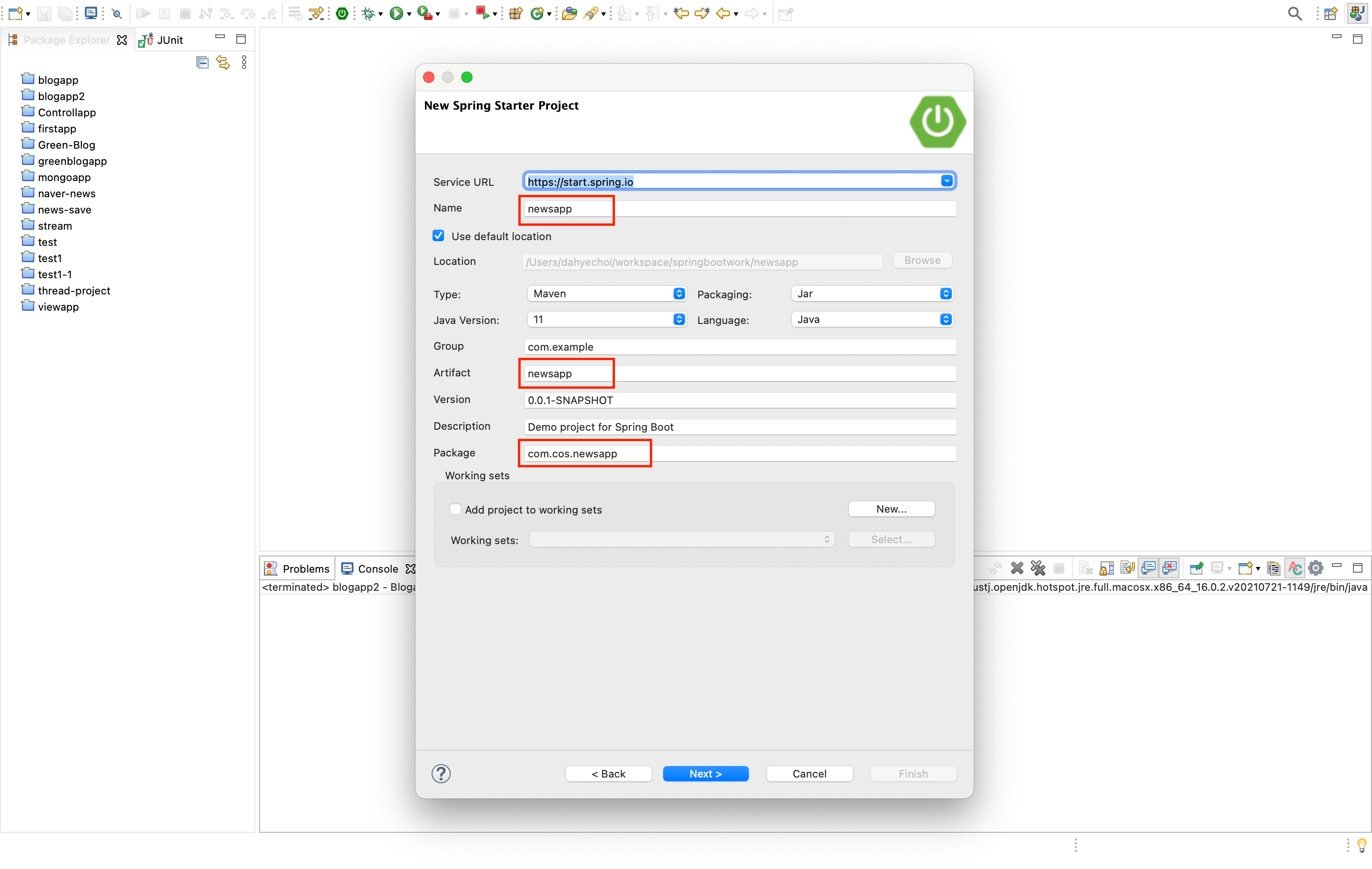Expand the Open Console dropdown arrow
Image resolution: width=1372 pixels, height=869 pixels.
[1258, 569]
